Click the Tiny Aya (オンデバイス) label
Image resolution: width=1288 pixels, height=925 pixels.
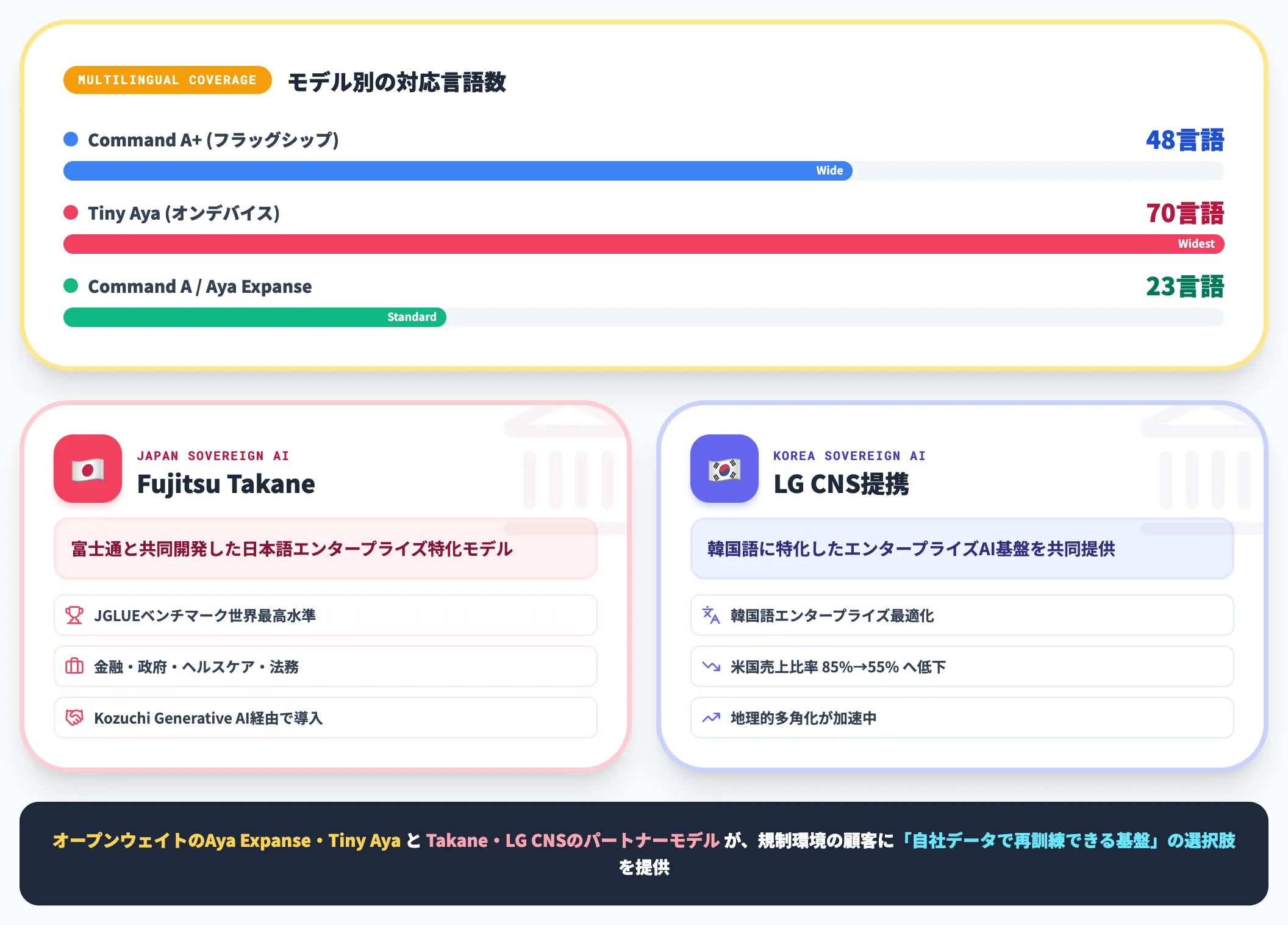click(x=184, y=214)
